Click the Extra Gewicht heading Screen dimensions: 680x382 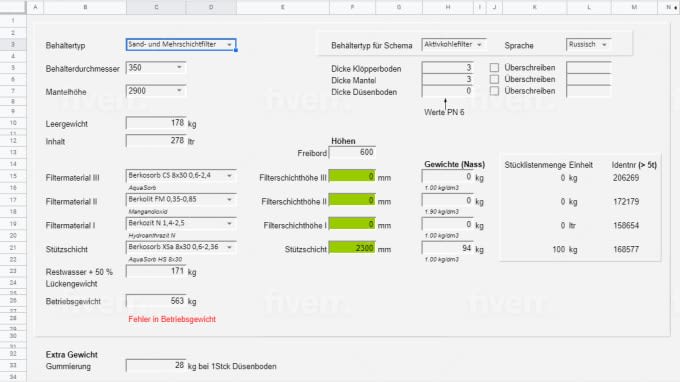pos(72,355)
